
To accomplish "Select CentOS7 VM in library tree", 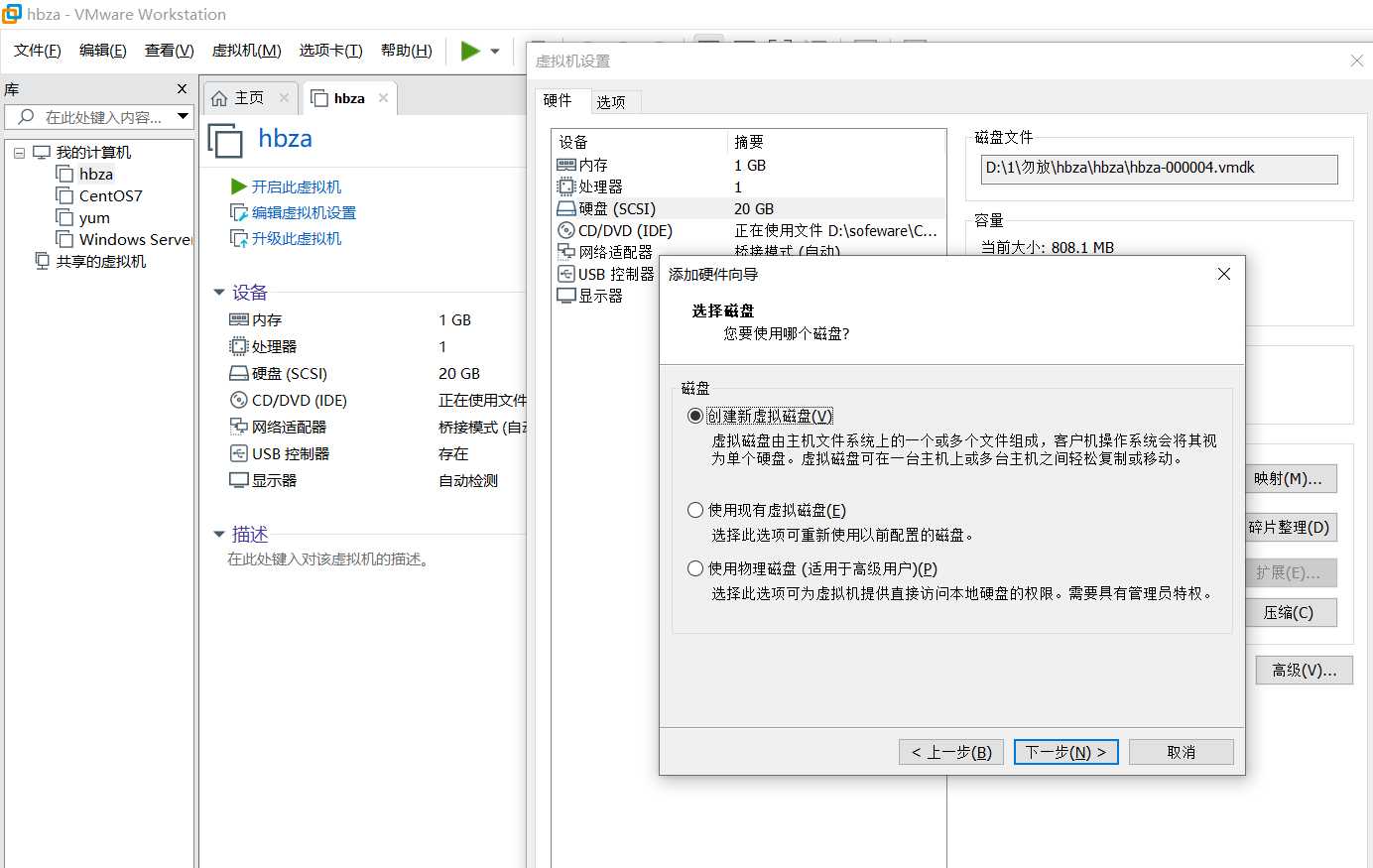I will click(110, 195).
